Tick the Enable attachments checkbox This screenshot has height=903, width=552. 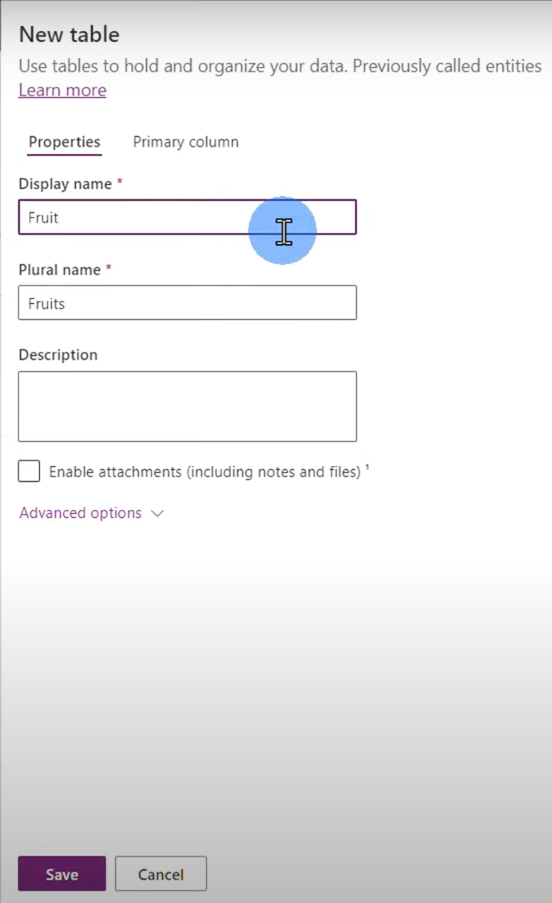coord(29,471)
